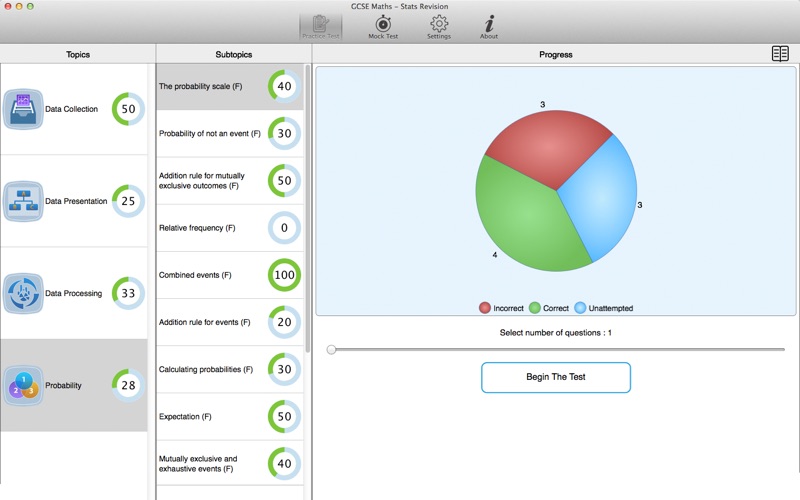Screen dimensions: 800x500
Task: Click the Probability topic icon
Action: (23, 385)
